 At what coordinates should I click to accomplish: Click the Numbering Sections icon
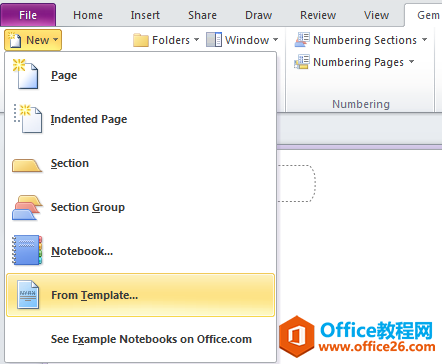tap(302, 40)
